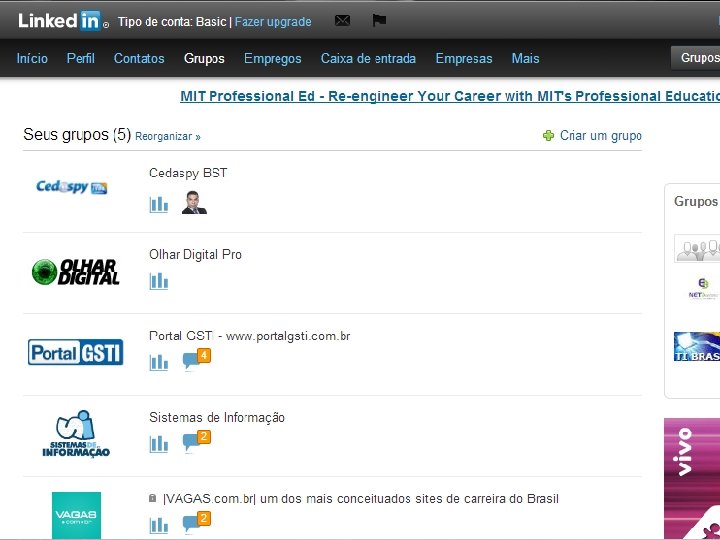Click the Cedaspy group logo
This screenshot has width=720, height=540.
point(72,187)
